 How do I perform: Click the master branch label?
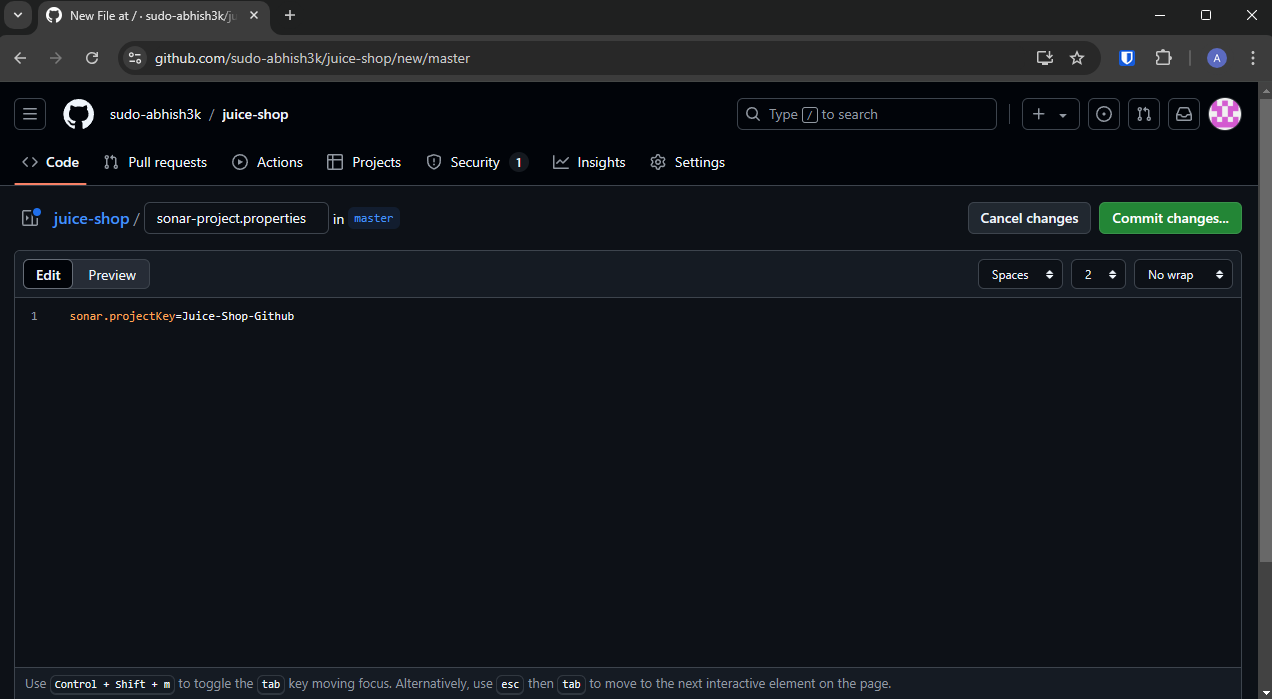pos(374,218)
